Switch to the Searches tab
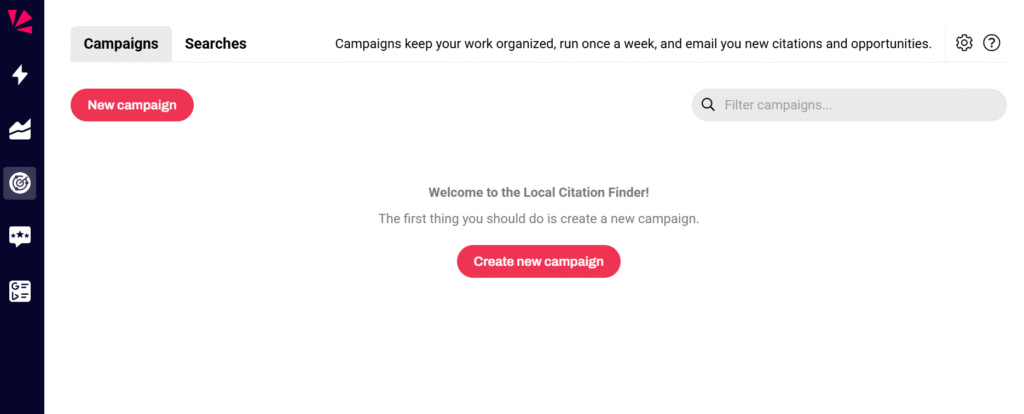1024x414 pixels. [x=215, y=44]
